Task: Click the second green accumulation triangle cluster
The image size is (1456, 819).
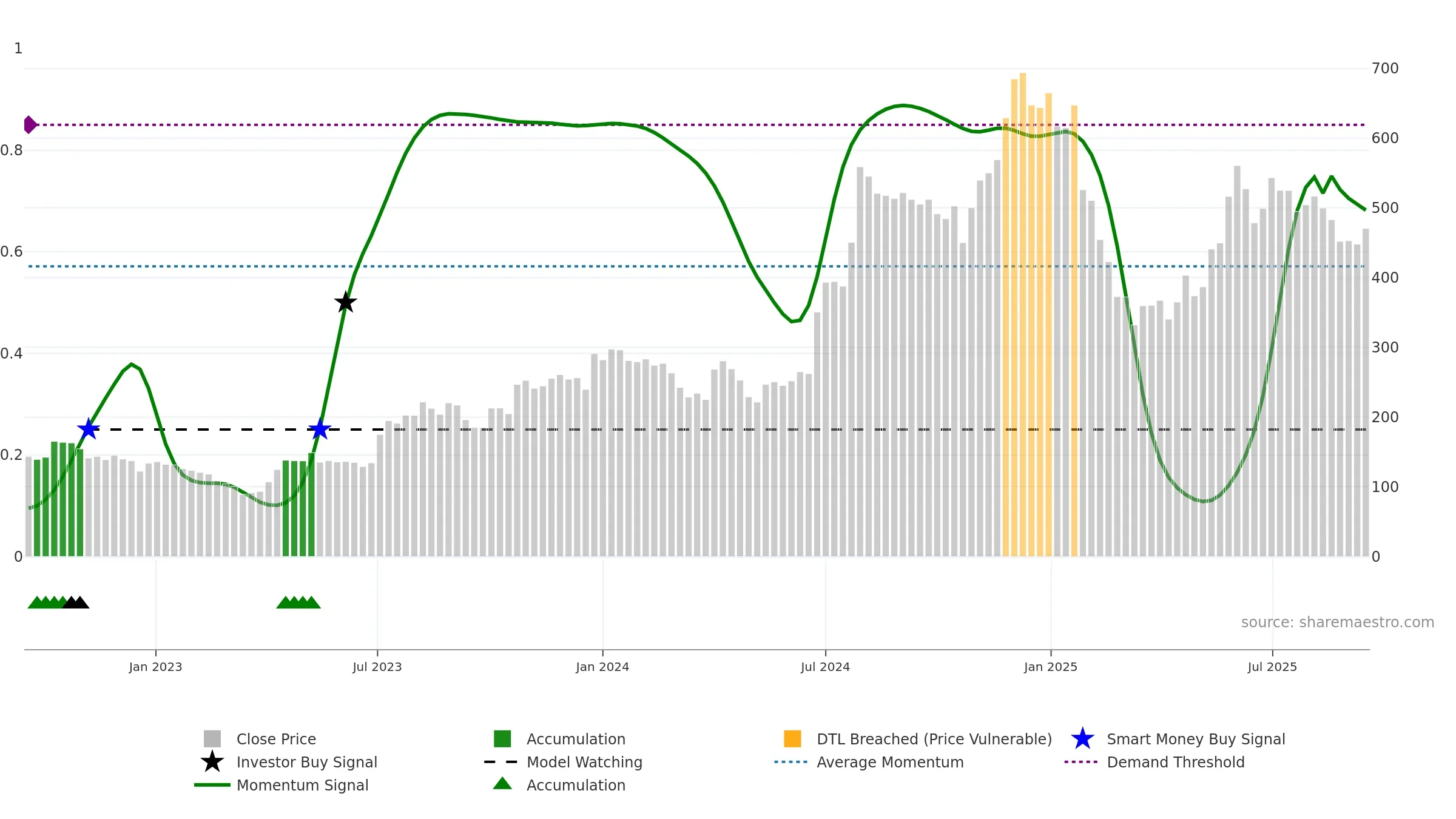Action: click(x=298, y=602)
